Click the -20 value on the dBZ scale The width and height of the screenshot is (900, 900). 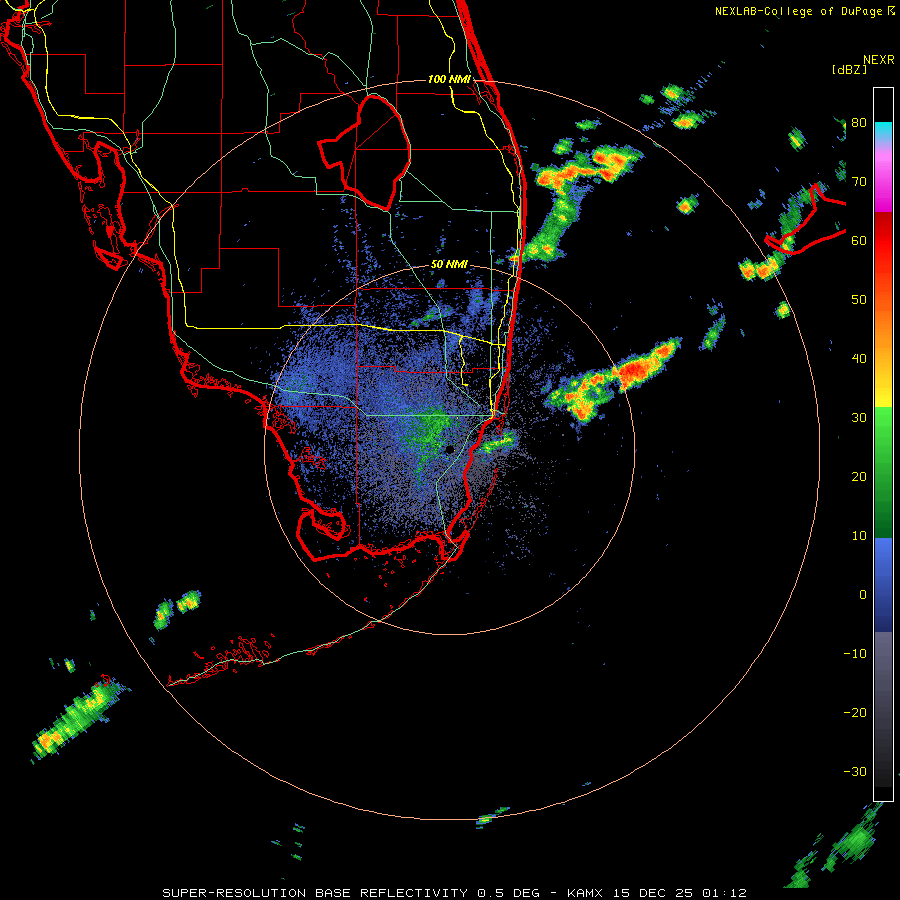(855, 713)
